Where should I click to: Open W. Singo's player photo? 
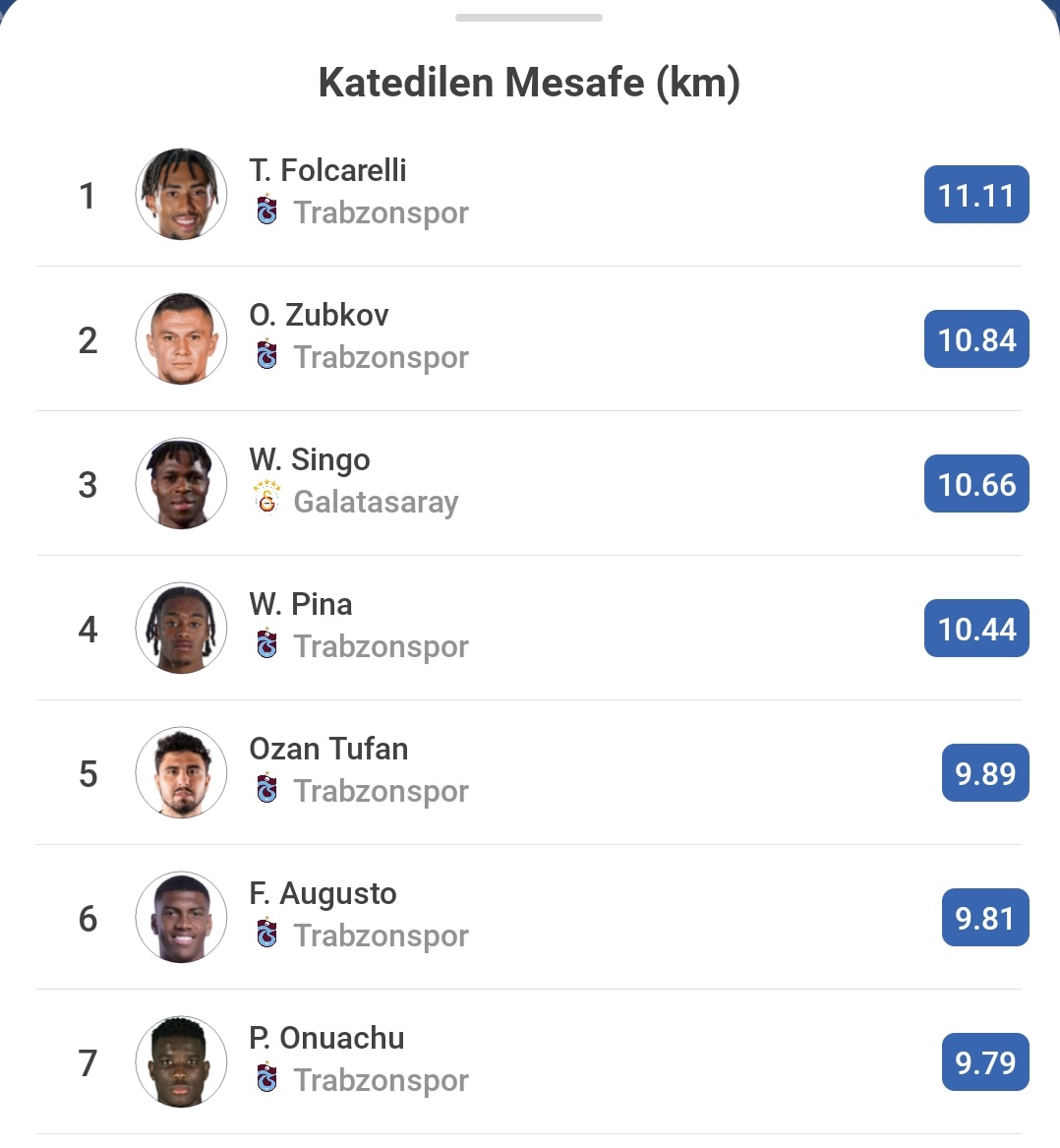tap(181, 483)
